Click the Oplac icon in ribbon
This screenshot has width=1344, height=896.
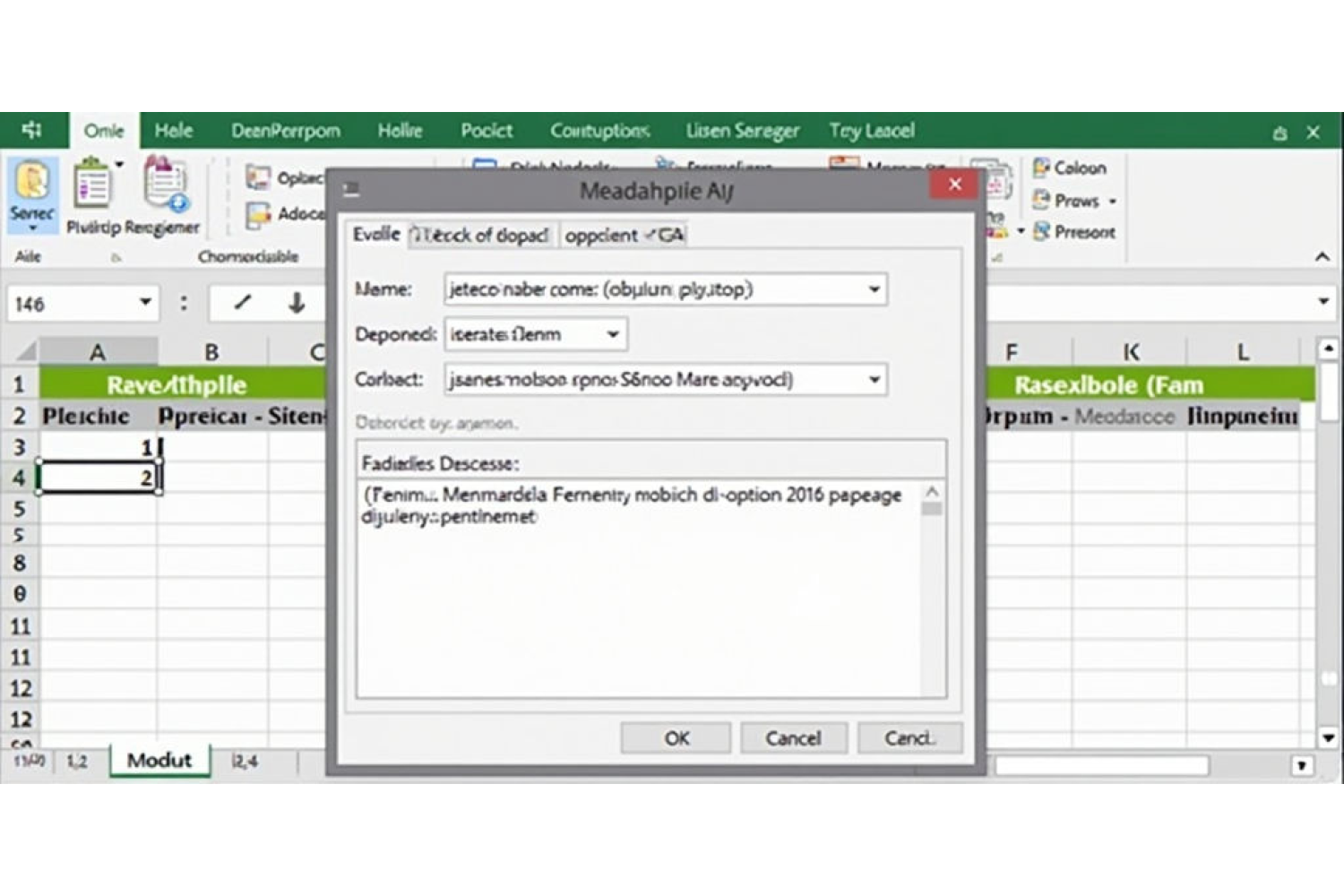[x=258, y=177]
